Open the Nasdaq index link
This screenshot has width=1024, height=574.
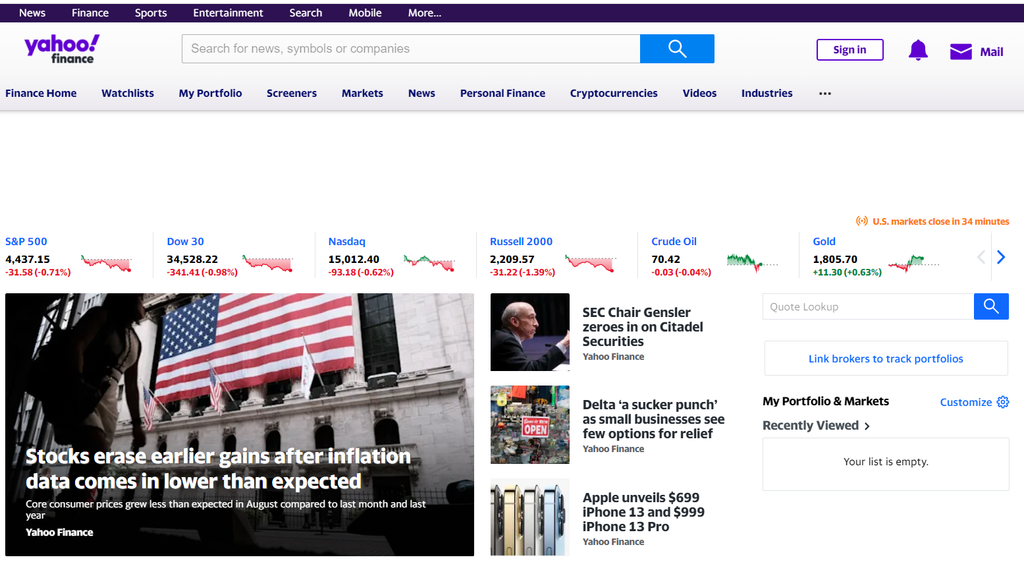pos(347,242)
